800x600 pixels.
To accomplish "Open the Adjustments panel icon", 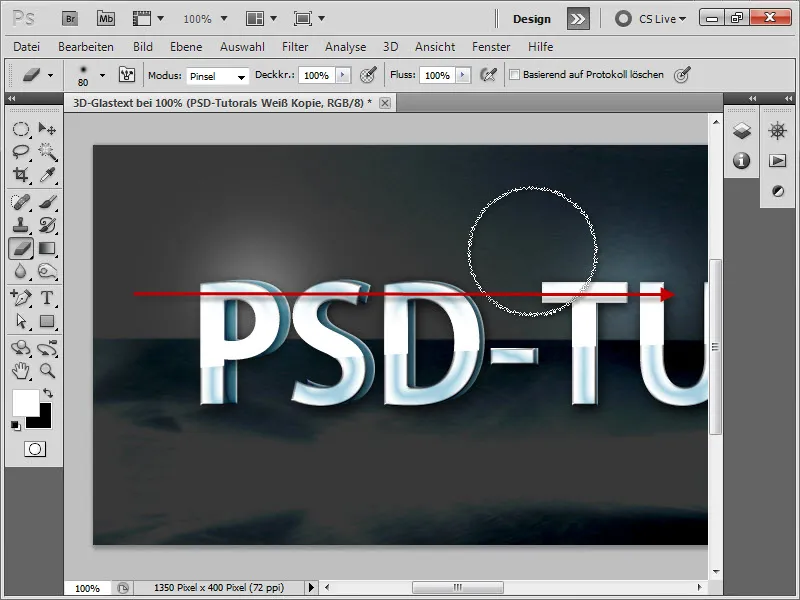I will (778, 191).
